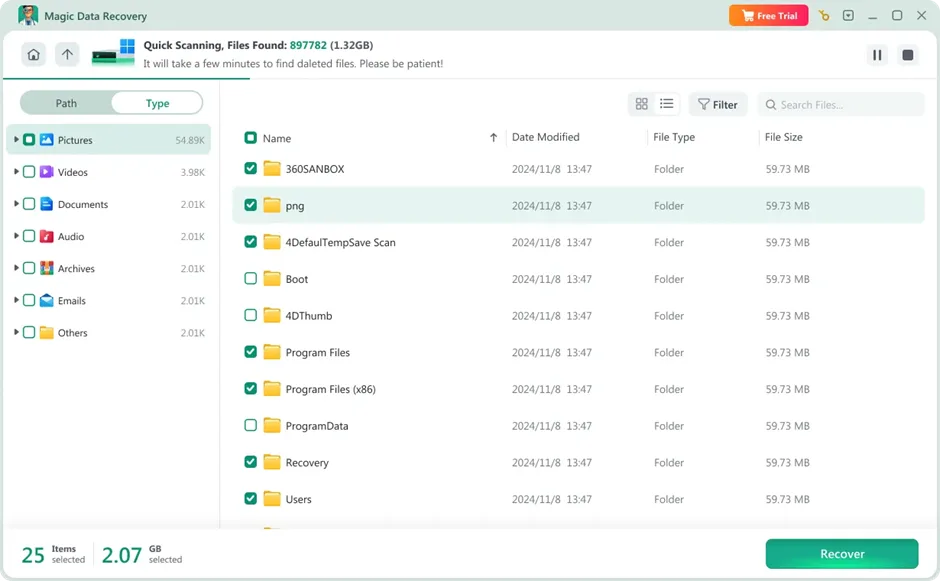940x581 pixels.
Task: Uncheck the Pictures category checkbox
Action: (x=28, y=139)
